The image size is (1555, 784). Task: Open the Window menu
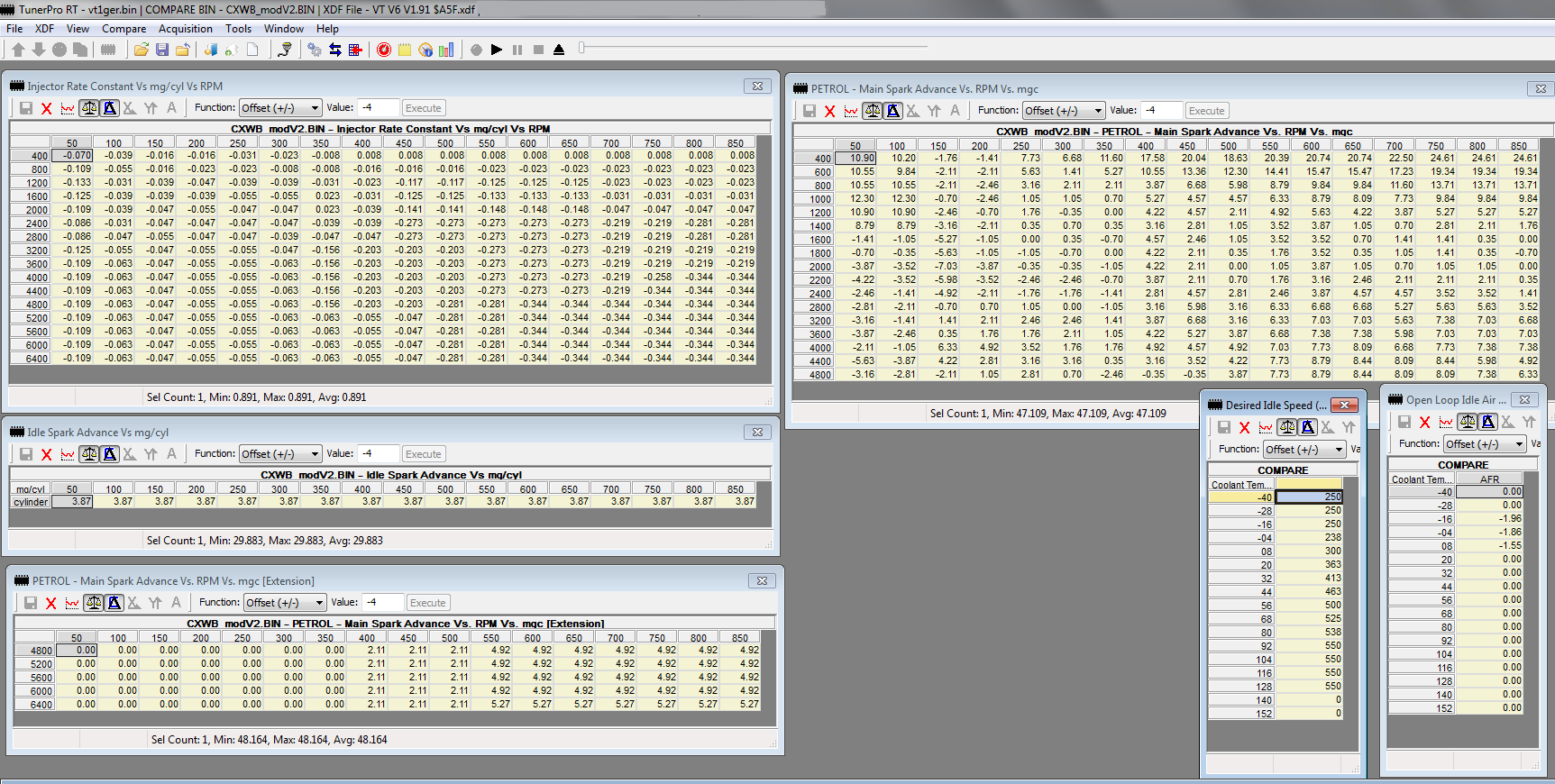click(x=284, y=29)
